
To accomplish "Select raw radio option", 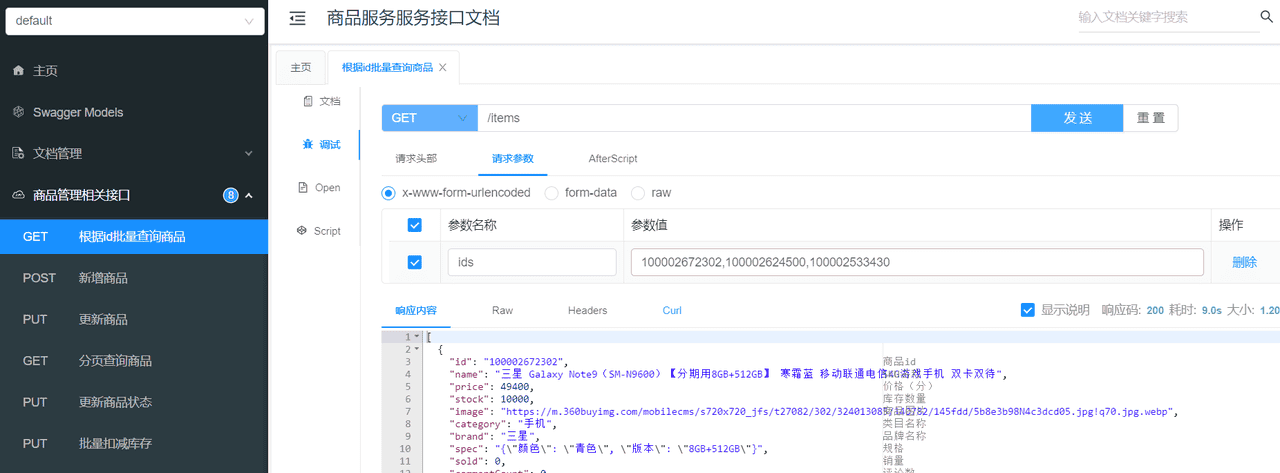I will (x=638, y=192).
